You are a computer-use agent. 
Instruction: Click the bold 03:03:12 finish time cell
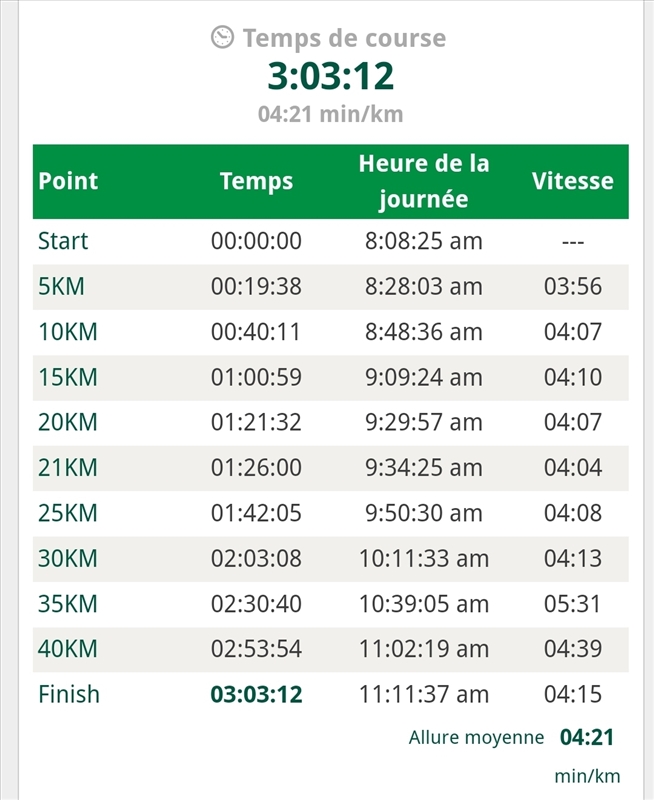[256, 693]
